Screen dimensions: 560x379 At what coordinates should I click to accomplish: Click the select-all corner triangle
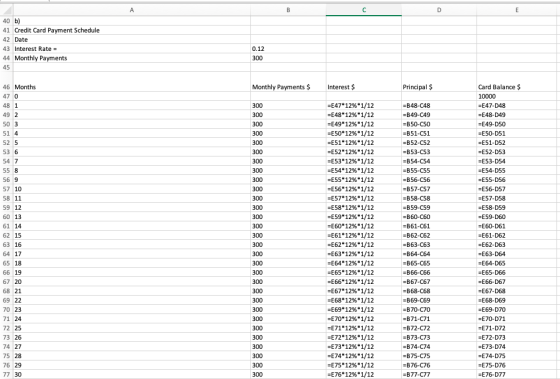click(6, 10)
